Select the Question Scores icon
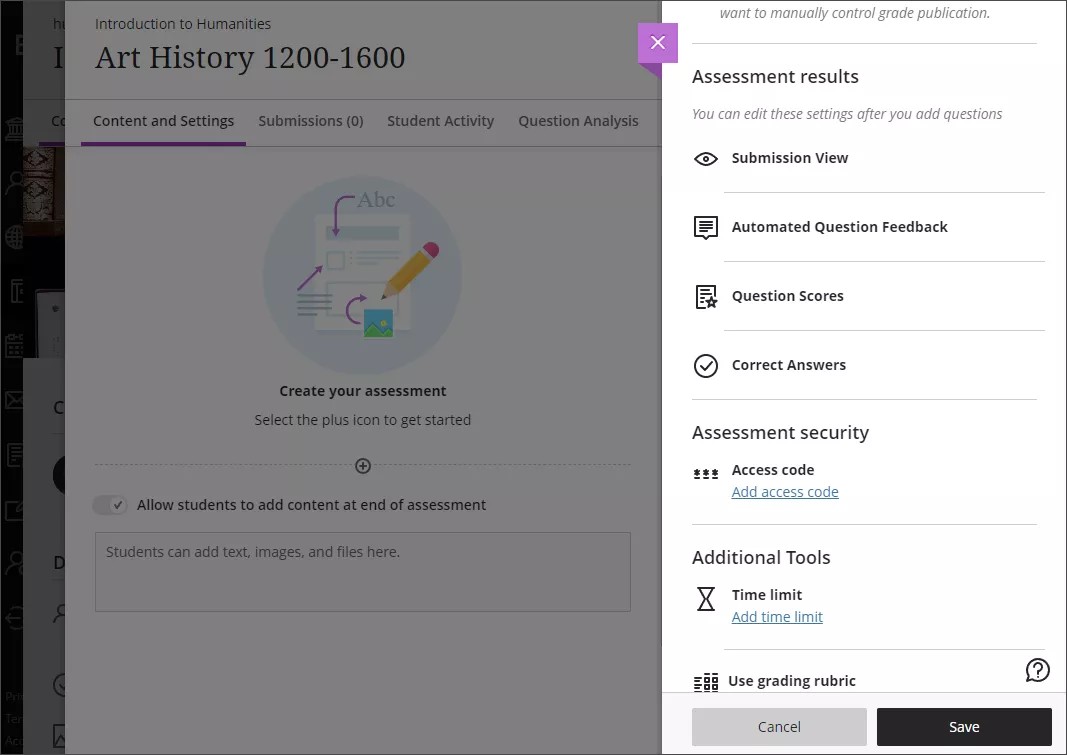Viewport: 1067px width, 755px height. point(706,296)
